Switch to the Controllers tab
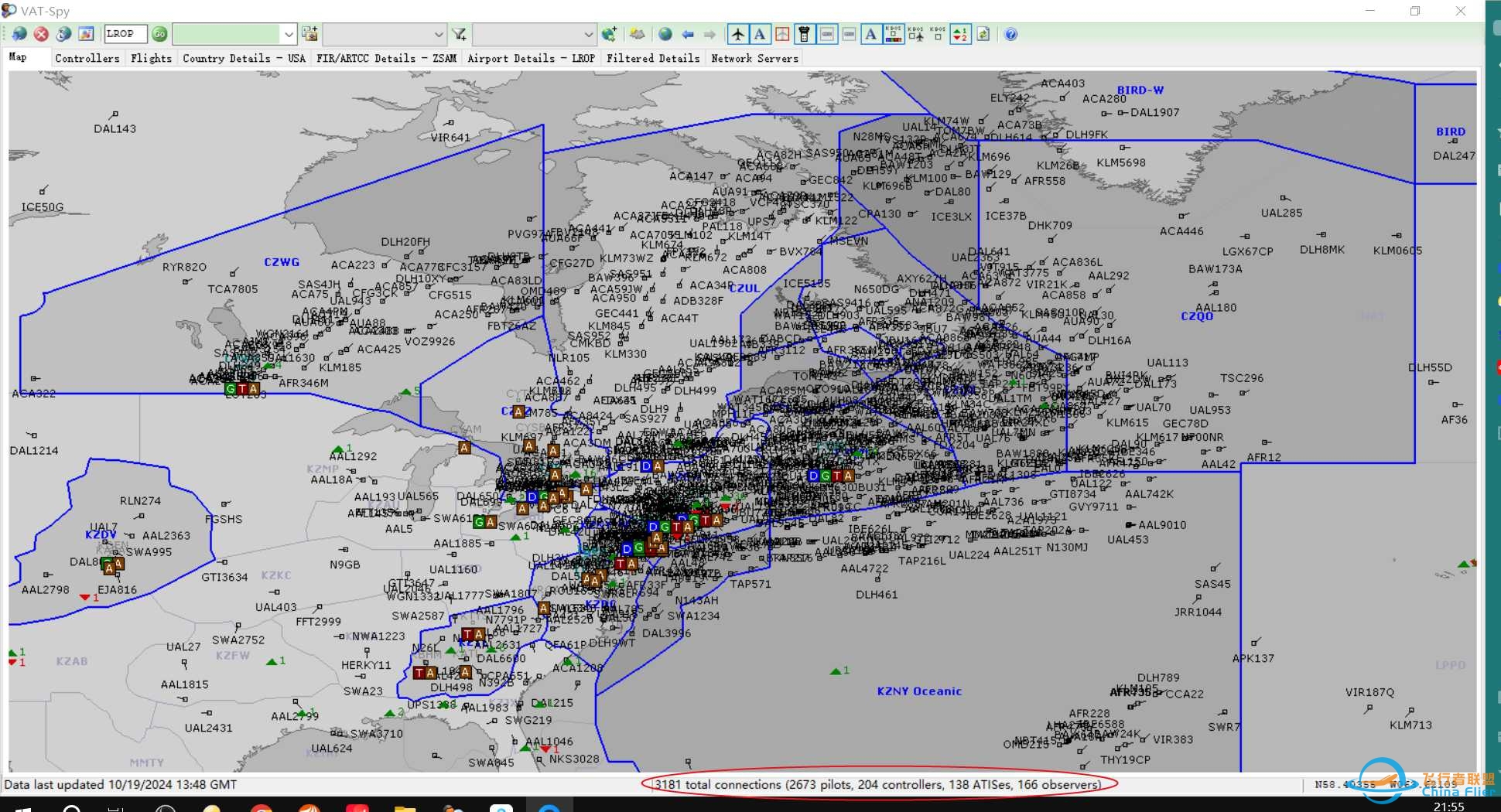Viewport: 1501px width, 812px height. [x=87, y=58]
